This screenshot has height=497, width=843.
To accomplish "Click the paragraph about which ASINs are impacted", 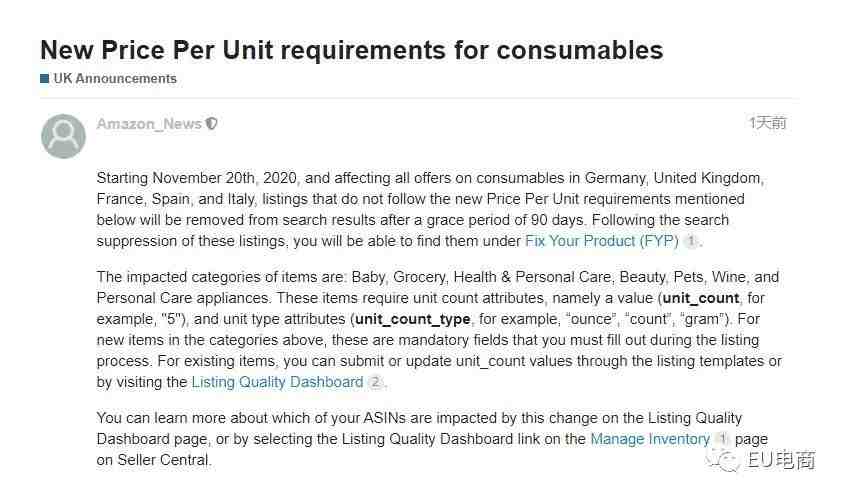I will pos(432,439).
